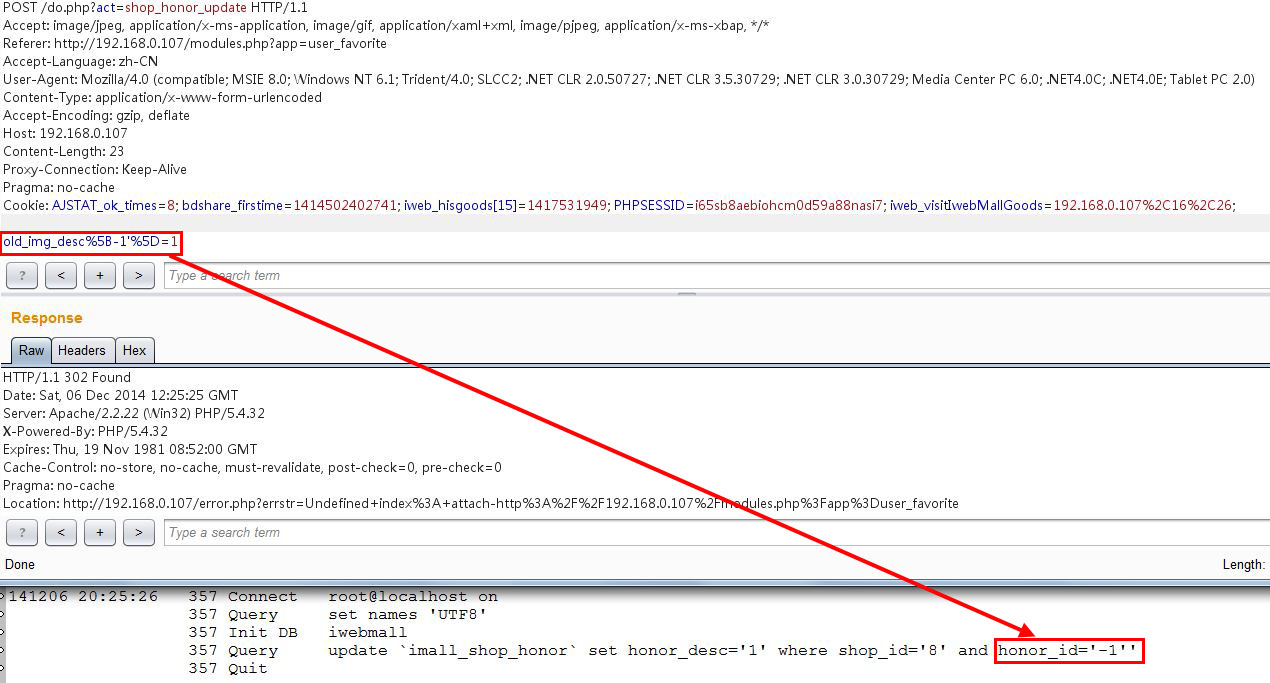Click the Cache-Control response header line
The height and width of the screenshot is (683, 1270).
pyautogui.click(x=253, y=467)
